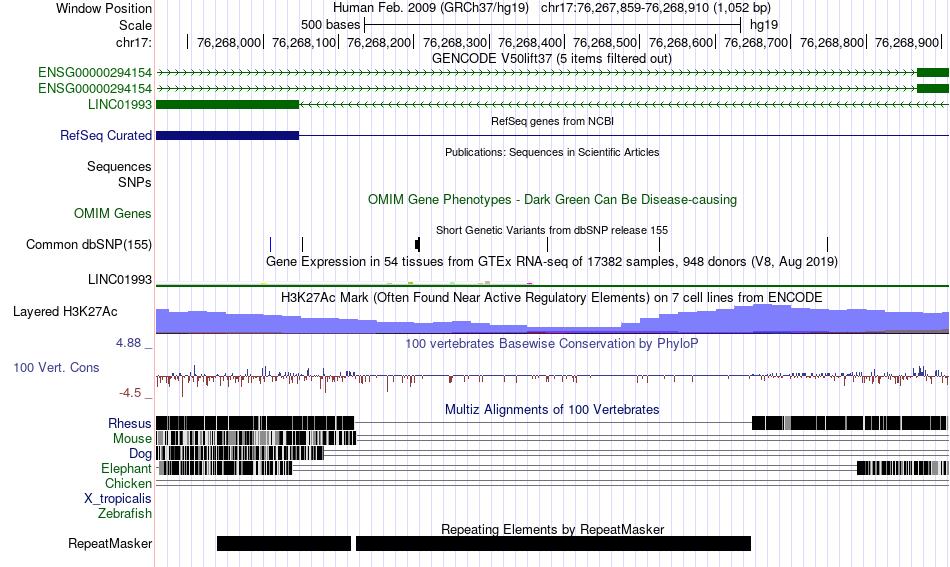Select the shorter RepeatMasker block

(x=284, y=543)
